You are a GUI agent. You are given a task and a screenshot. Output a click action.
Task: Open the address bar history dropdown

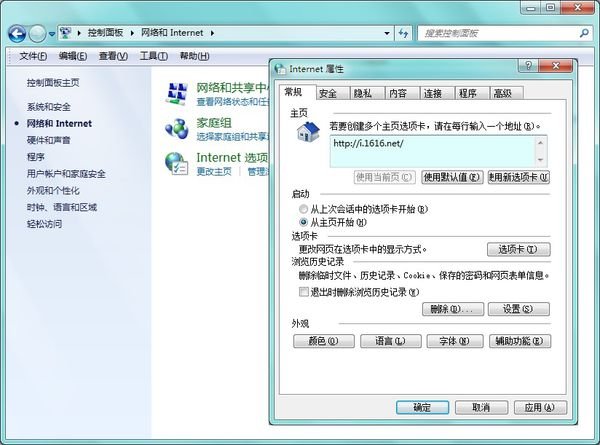click(387, 33)
